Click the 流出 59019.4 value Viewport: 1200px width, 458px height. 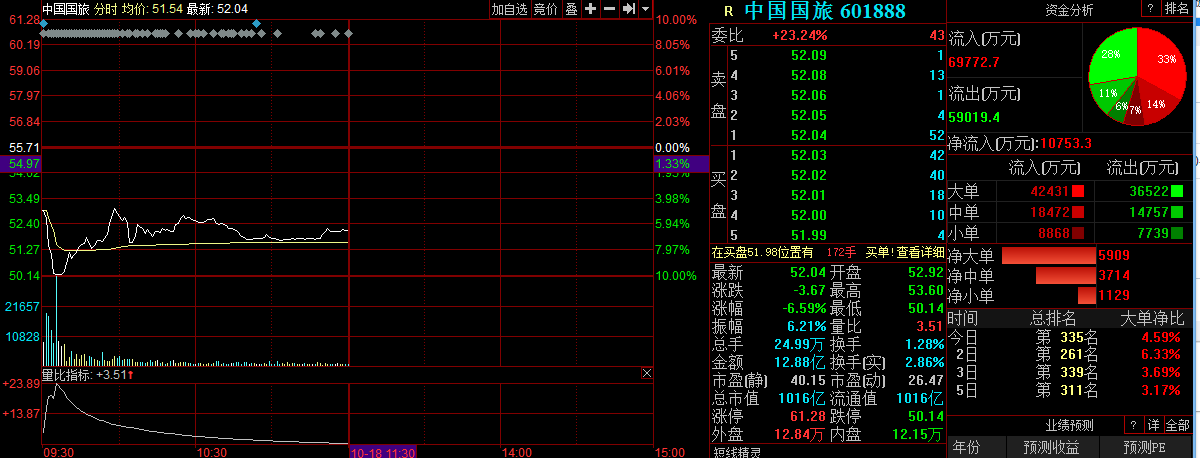coord(974,116)
